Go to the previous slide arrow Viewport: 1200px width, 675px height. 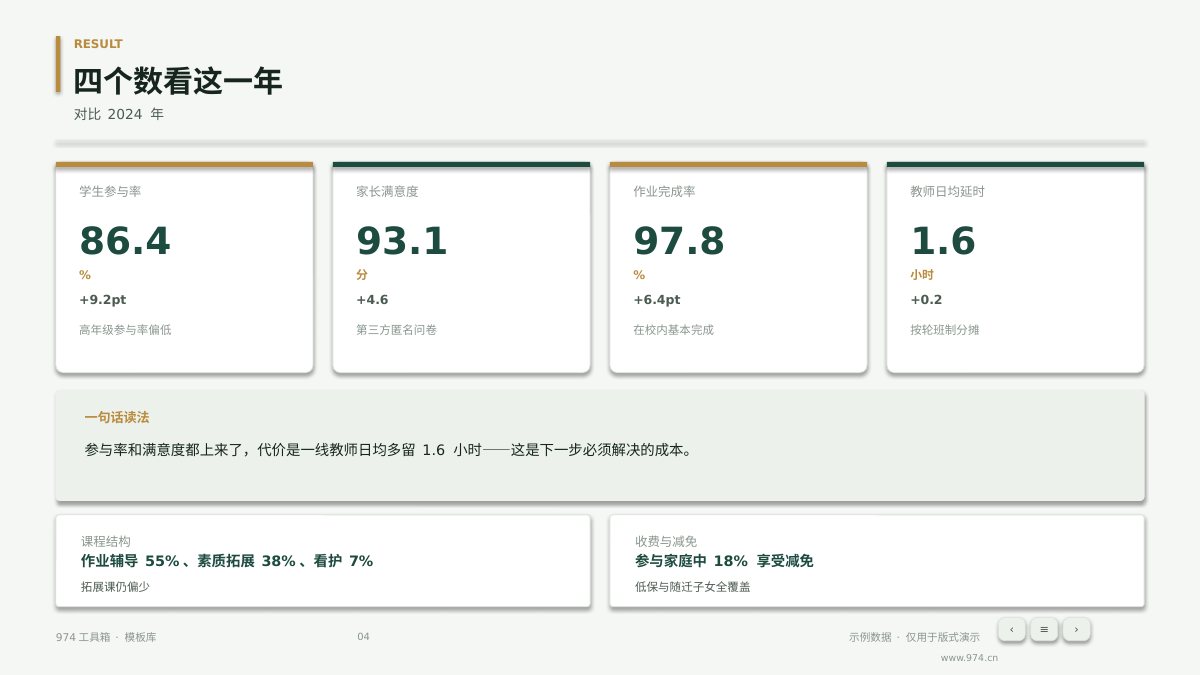click(x=1012, y=629)
